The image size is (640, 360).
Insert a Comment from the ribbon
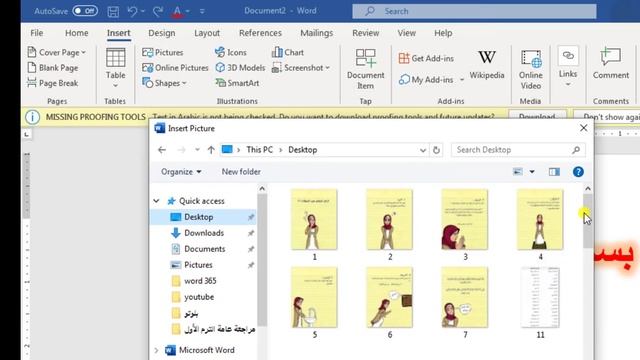point(611,64)
